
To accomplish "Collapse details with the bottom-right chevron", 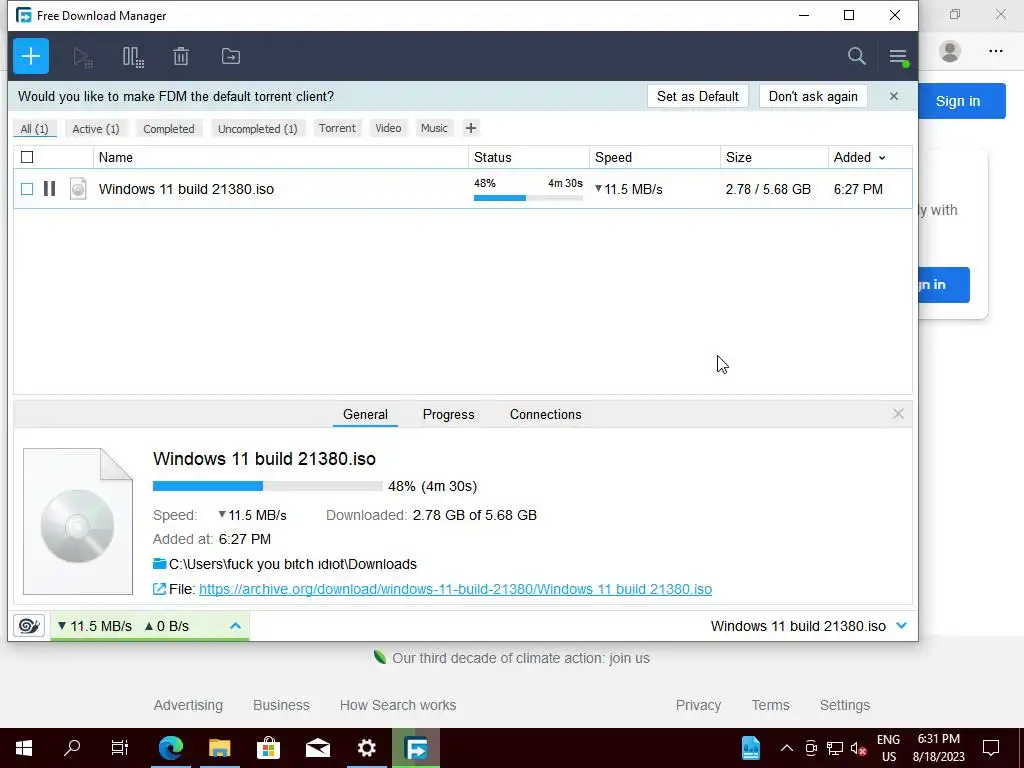I will click(901, 626).
